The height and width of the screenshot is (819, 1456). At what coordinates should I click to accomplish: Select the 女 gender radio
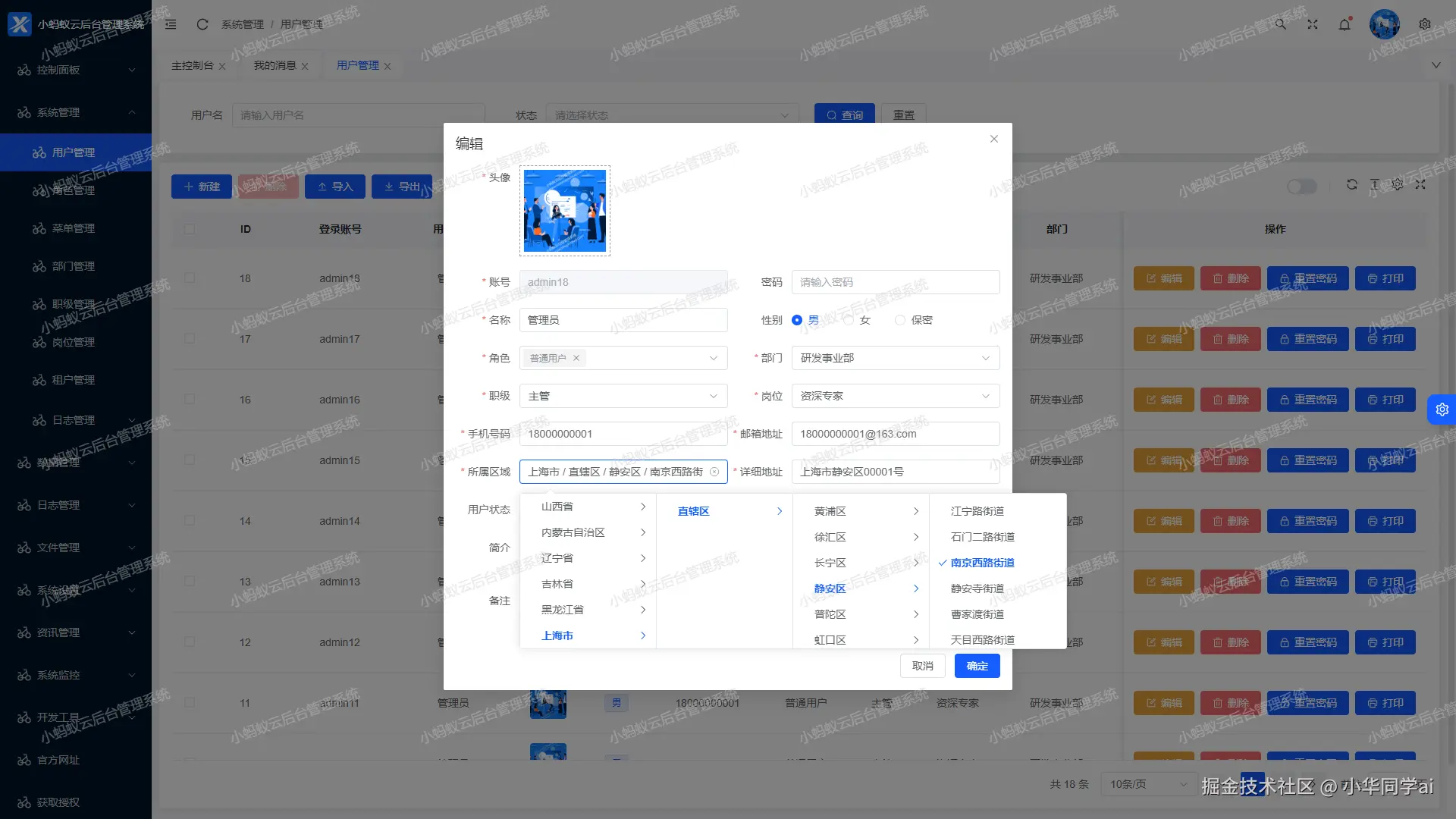click(849, 320)
